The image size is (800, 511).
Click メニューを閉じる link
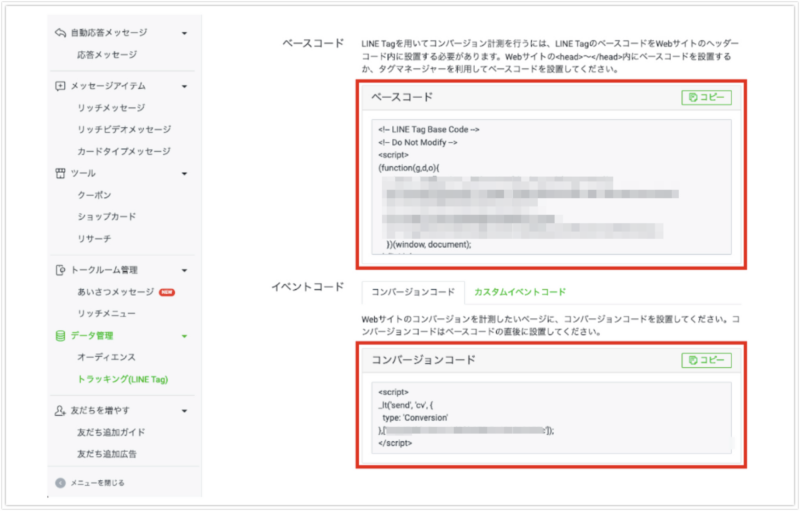[x=97, y=483]
